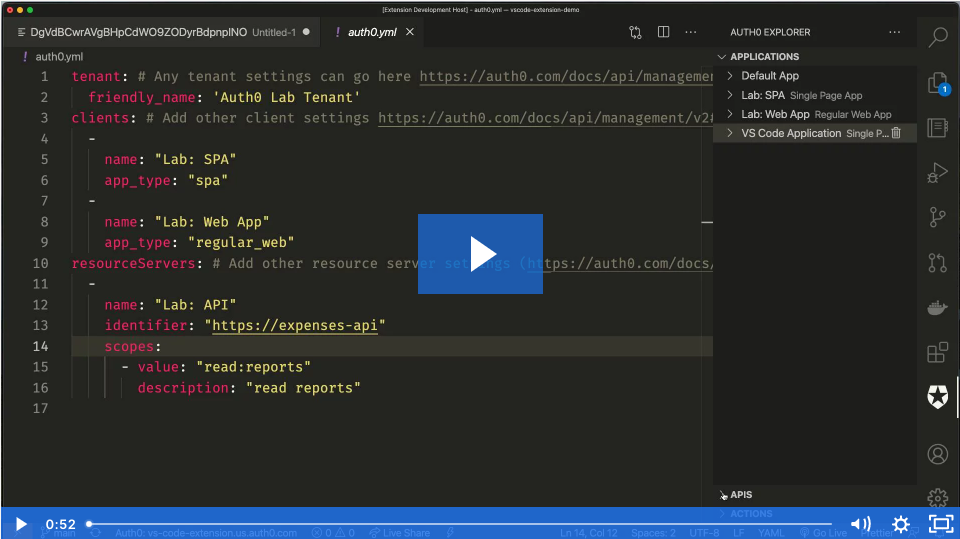Open the Source Control branch icon
Screen dimensions: 960x539
[x=937, y=217]
